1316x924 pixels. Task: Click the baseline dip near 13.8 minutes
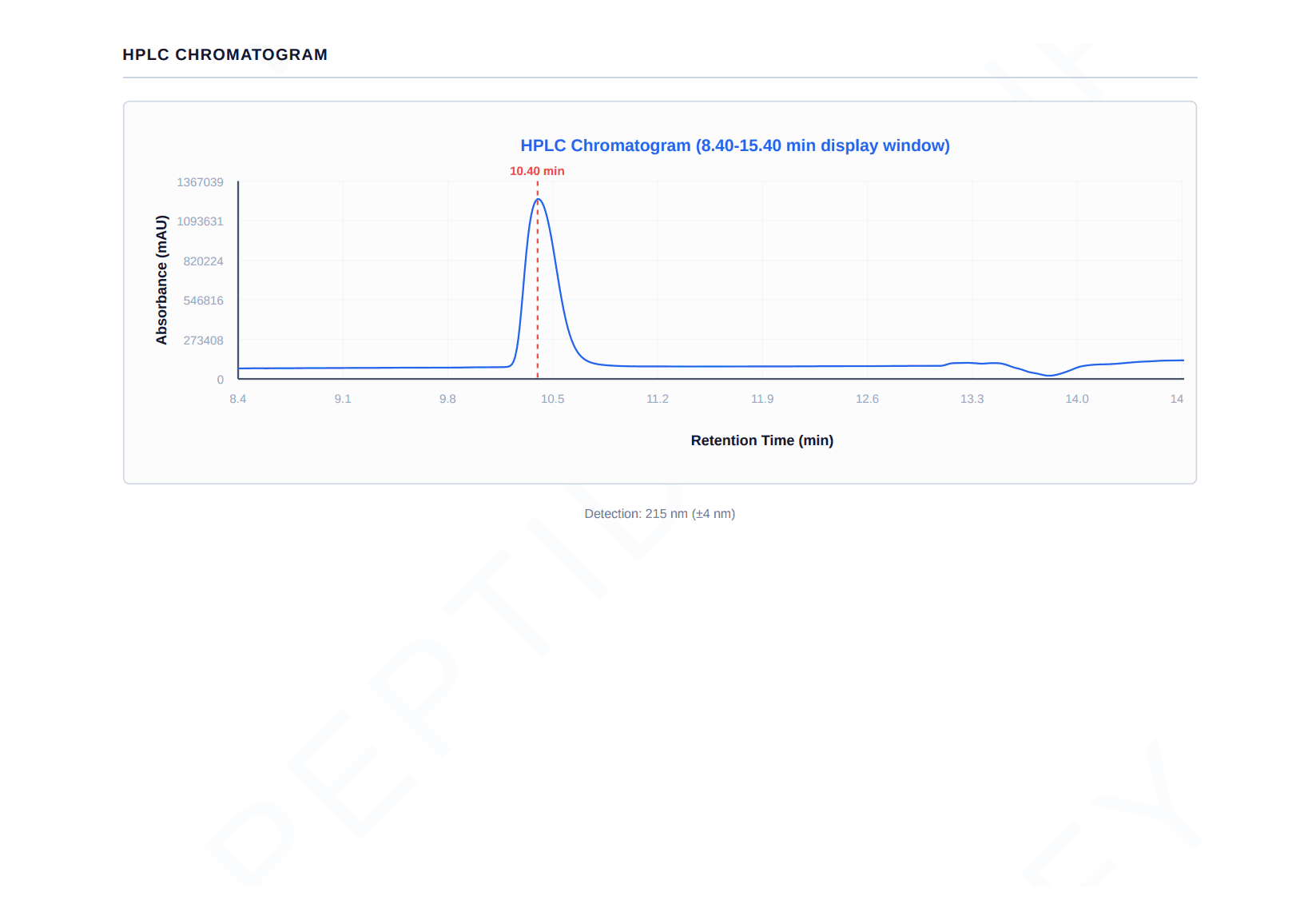(1049, 375)
